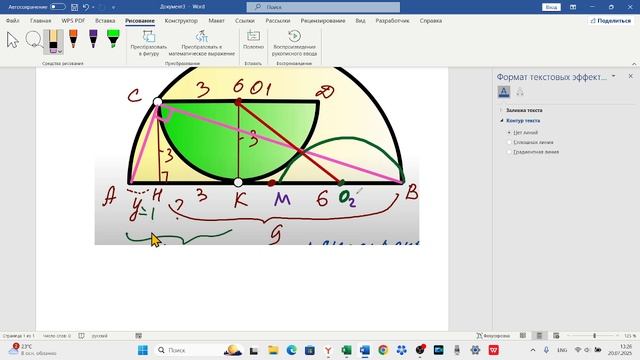Switch to Read Mode view icon

tap(523, 336)
